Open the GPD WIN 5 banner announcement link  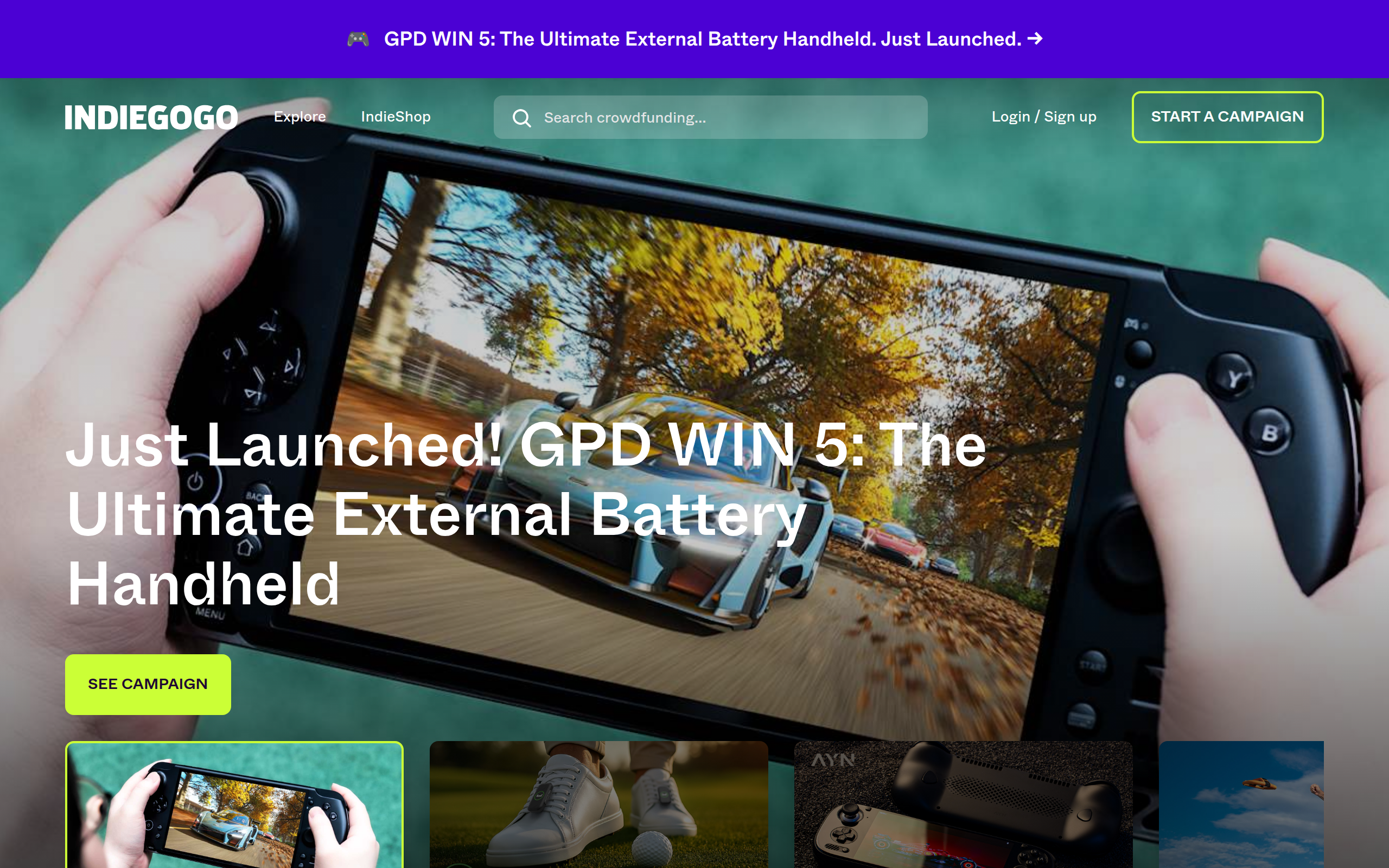(x=702, y=39)
